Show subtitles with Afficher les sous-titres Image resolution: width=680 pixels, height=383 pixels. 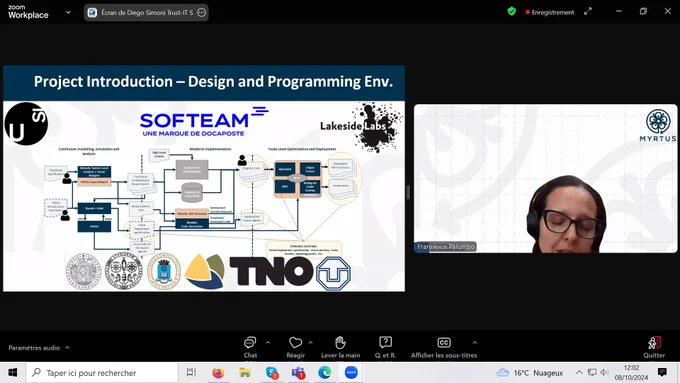(x=444, y=347)
